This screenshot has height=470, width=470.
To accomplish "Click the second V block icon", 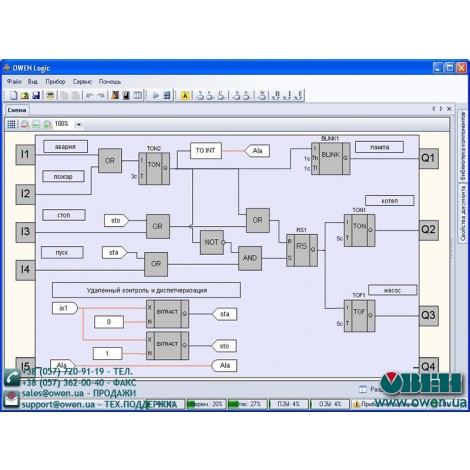I will (210, 96).
